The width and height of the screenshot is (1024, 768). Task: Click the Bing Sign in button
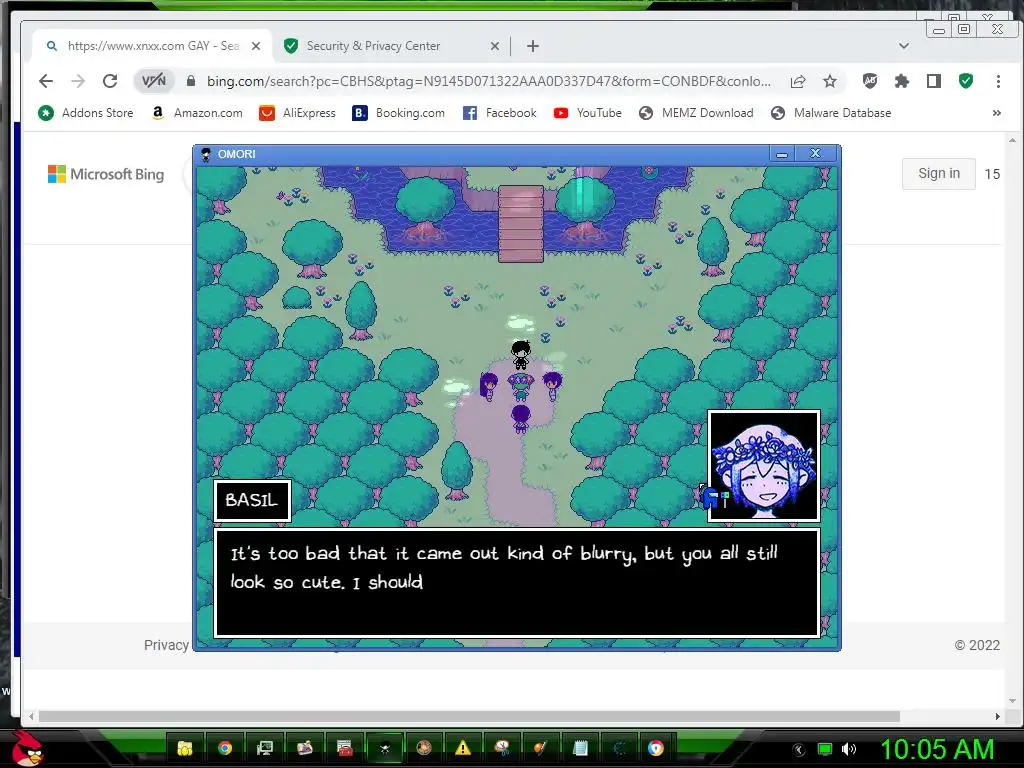pos(938,174)
